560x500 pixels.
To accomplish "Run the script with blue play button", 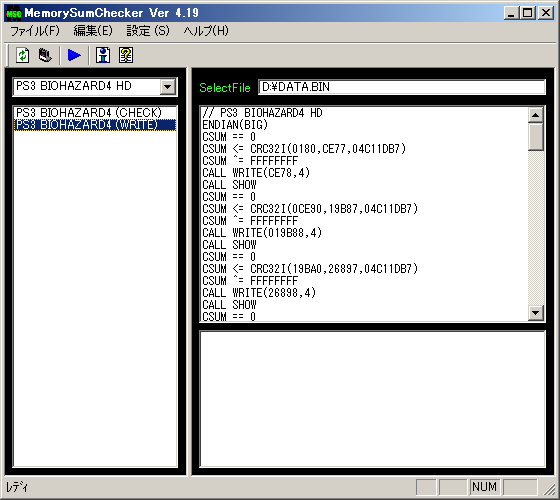I will [74, 55].
